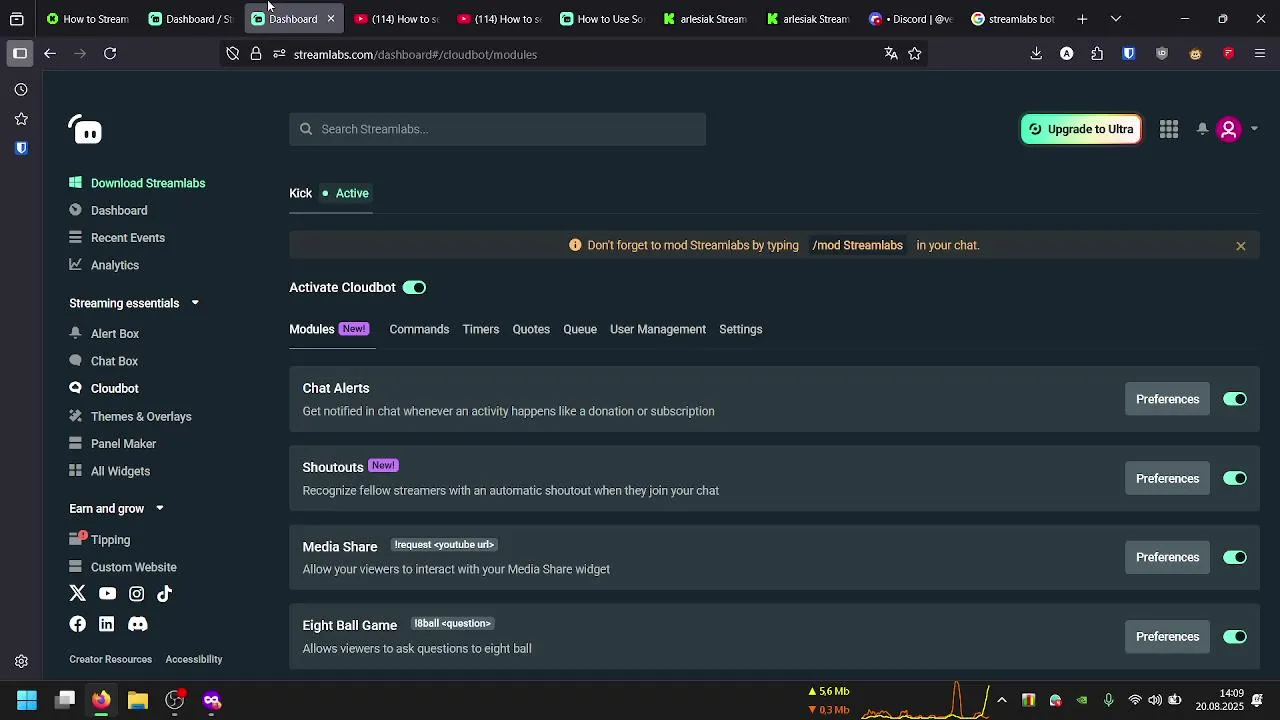Click the Search Streamlabs field
This screenshot has width=1280, height=720.
(x=497, y=129)
